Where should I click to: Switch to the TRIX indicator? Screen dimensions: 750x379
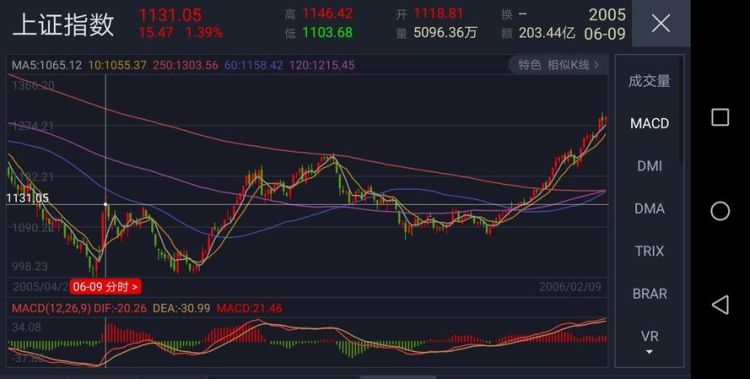pyautogui.click(x=649, y=251)
